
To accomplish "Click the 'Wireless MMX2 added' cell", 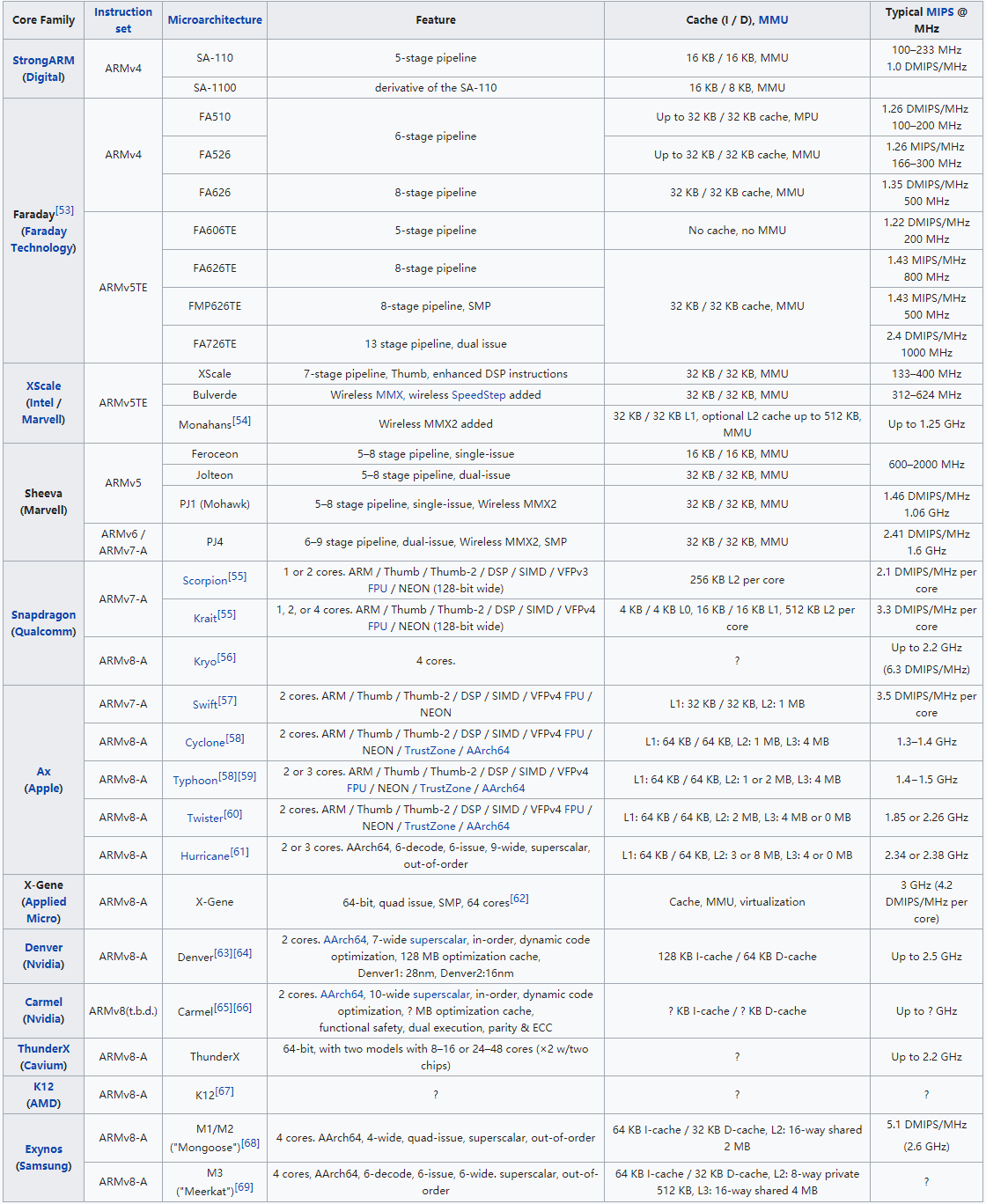I will [x=436, y=424].
